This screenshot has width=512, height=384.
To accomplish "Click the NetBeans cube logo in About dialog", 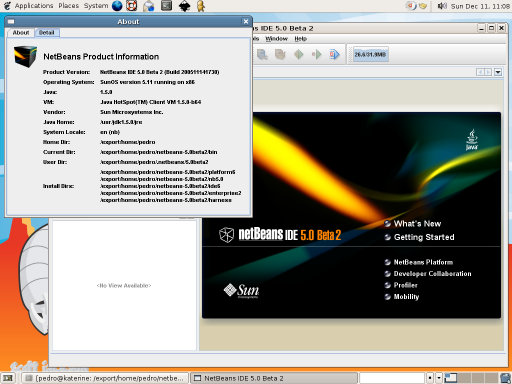I will tap(25, 56).
